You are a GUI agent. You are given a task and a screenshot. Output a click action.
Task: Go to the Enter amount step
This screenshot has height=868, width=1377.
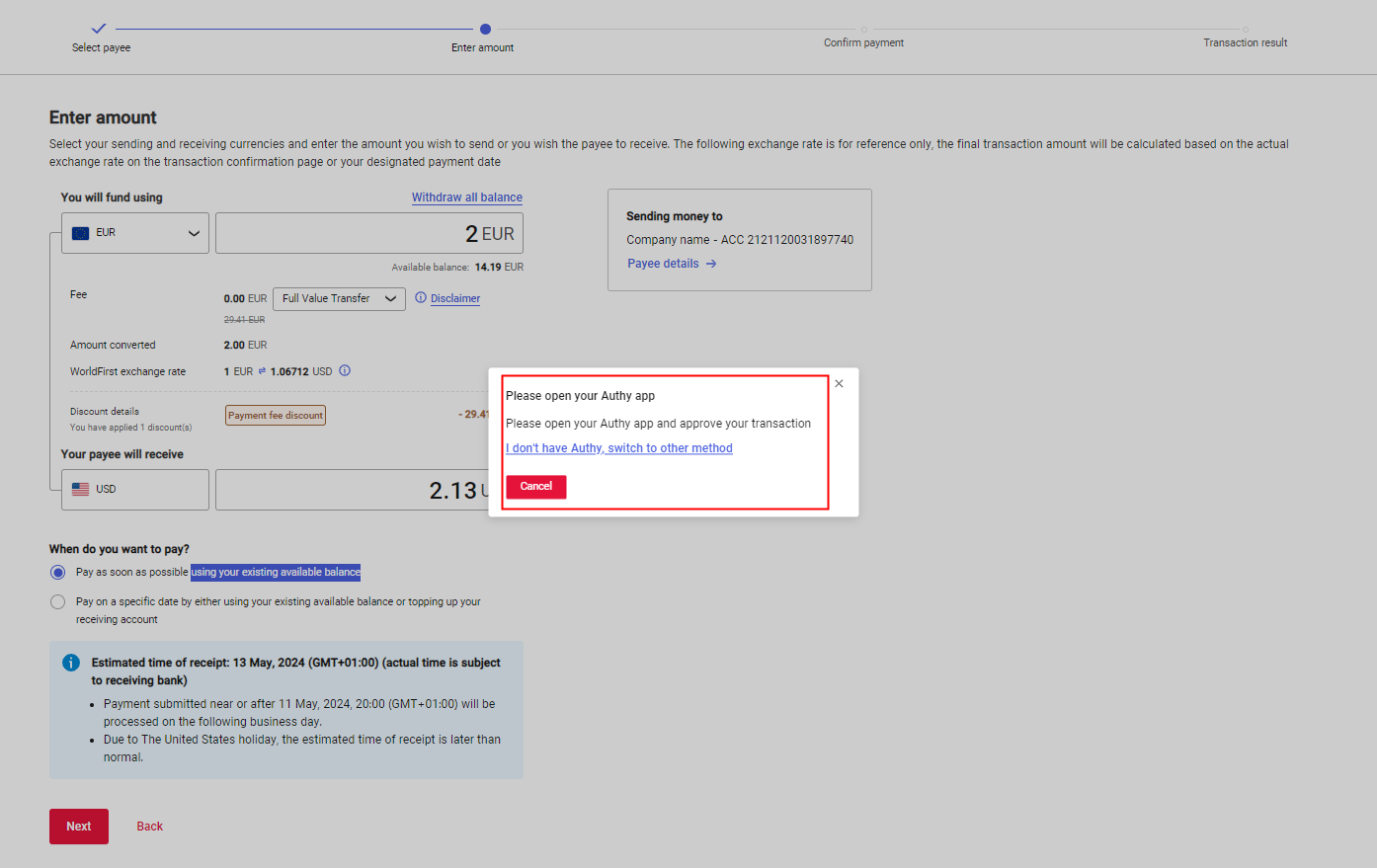[485, 30]
